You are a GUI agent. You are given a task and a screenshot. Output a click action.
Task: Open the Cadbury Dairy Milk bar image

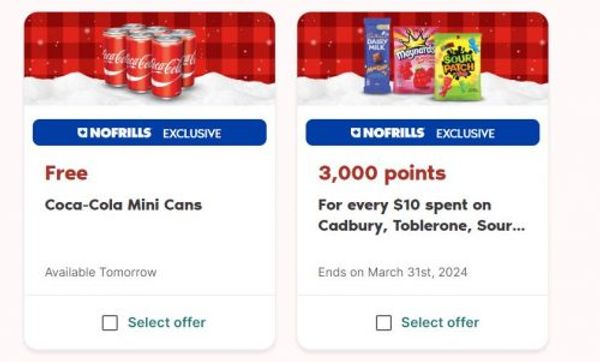pyautogui.click(x=377, y=56)
